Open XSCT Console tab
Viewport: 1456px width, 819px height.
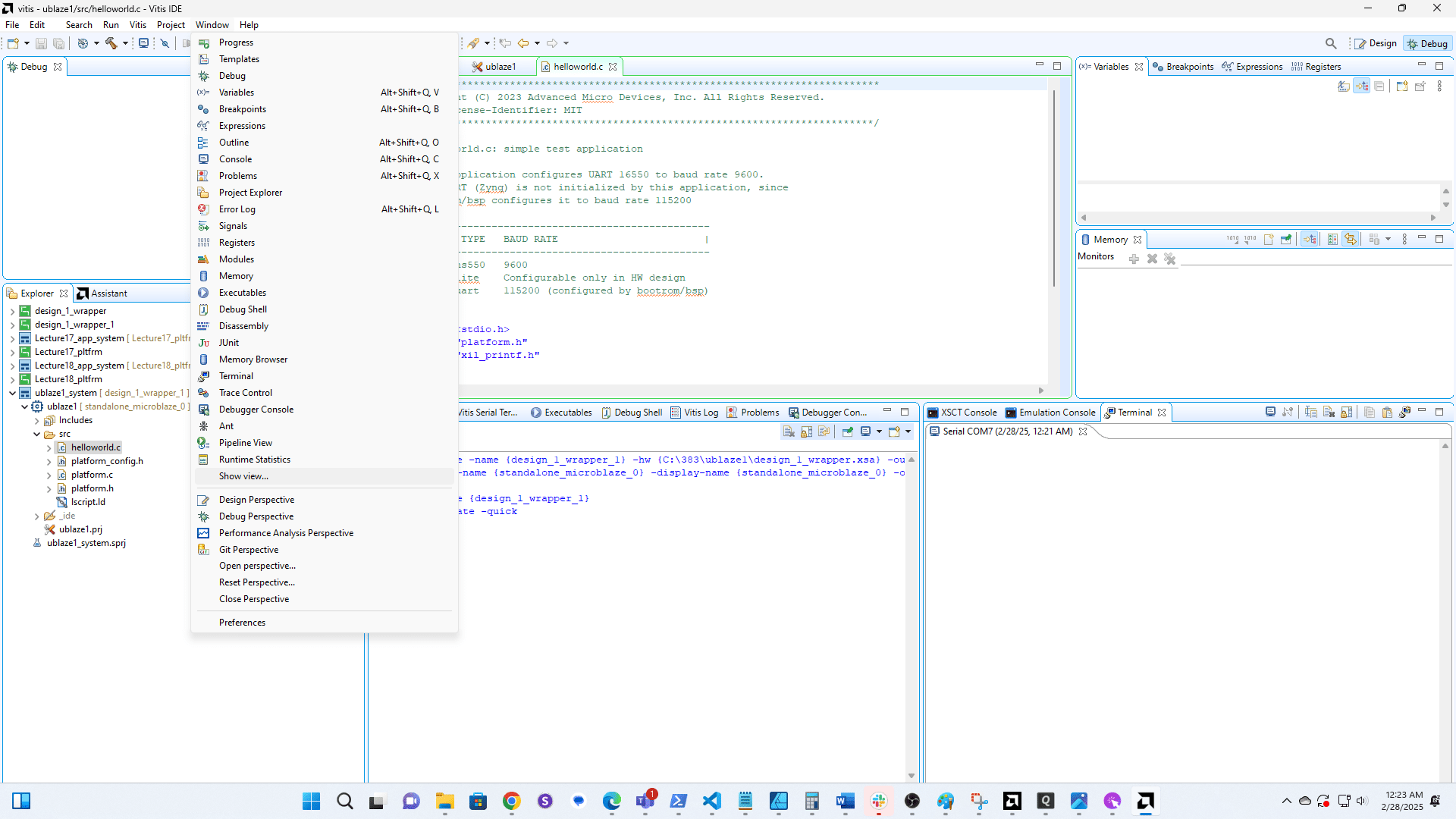(962, 413)
